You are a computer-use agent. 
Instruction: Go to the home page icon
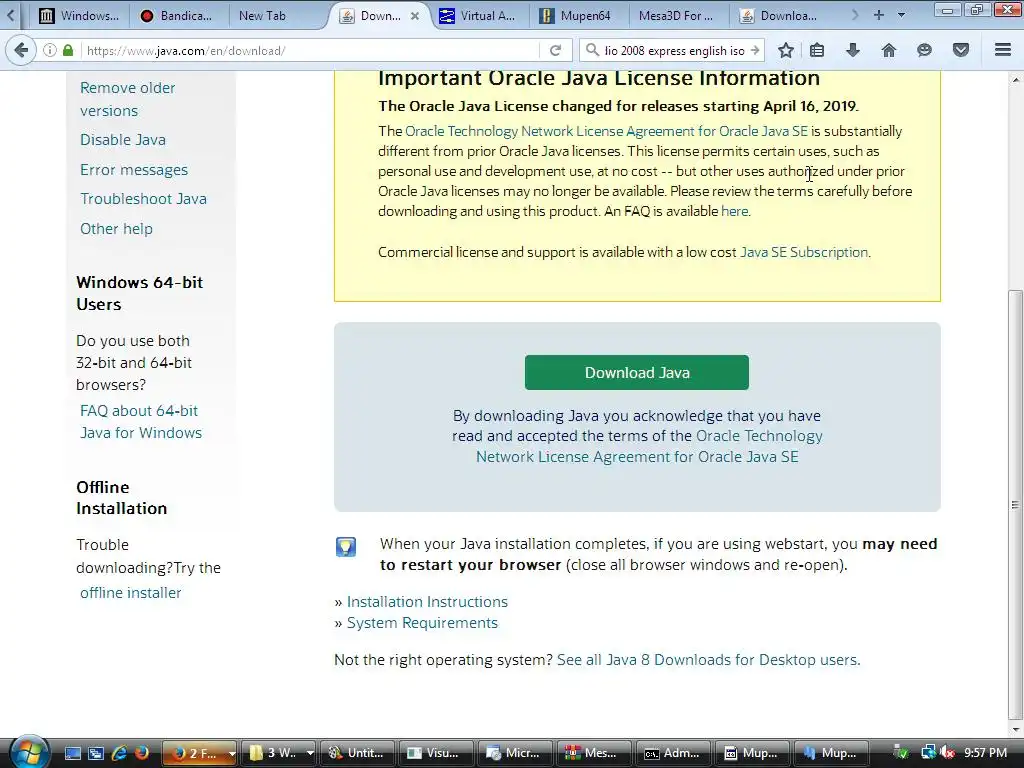[889, 50]
